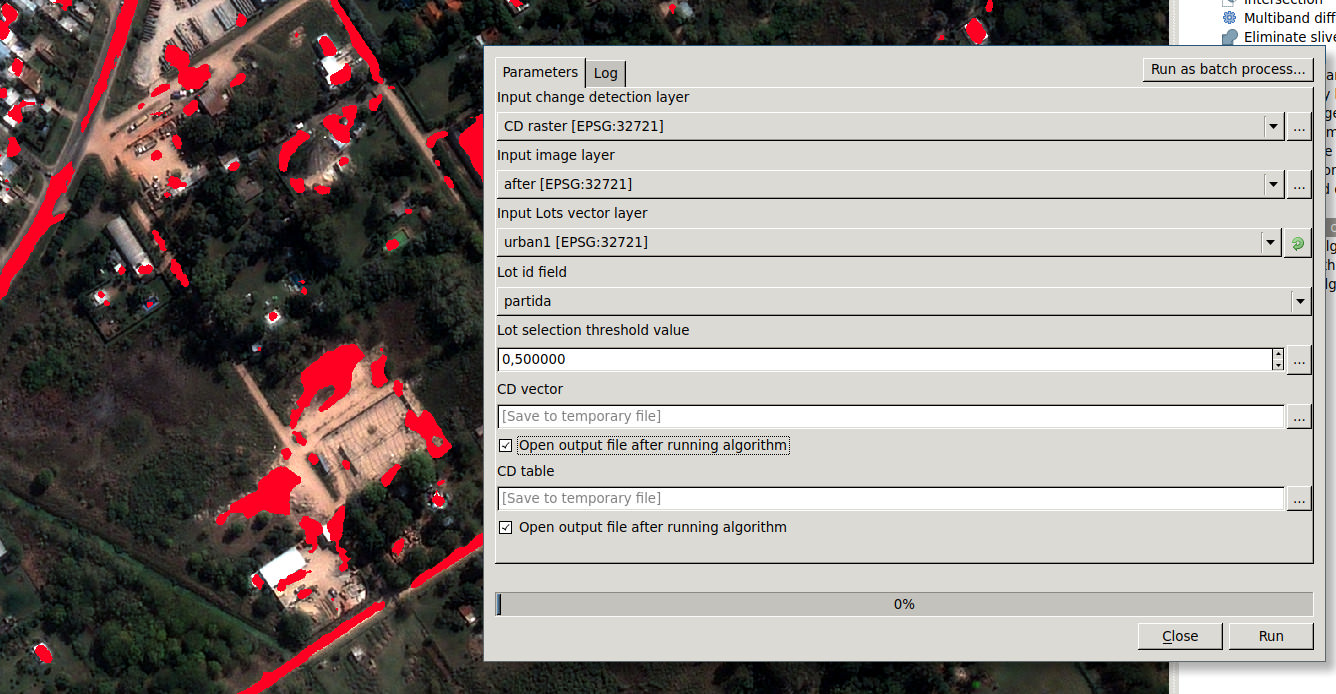Click 'Multiband diff' text in processing toolbox
The height and width of the screenshot is (694, 1336).
(1288, 18)
